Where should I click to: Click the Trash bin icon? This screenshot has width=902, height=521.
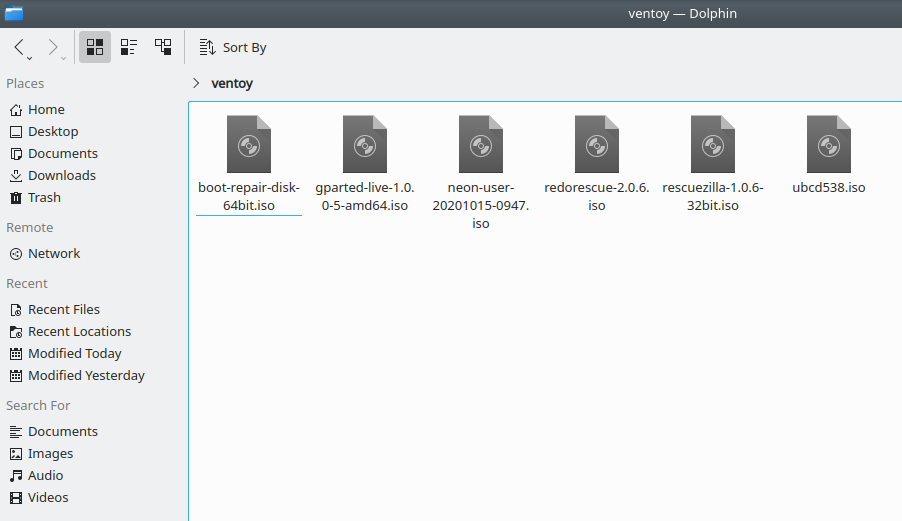[x=16, y=197]
